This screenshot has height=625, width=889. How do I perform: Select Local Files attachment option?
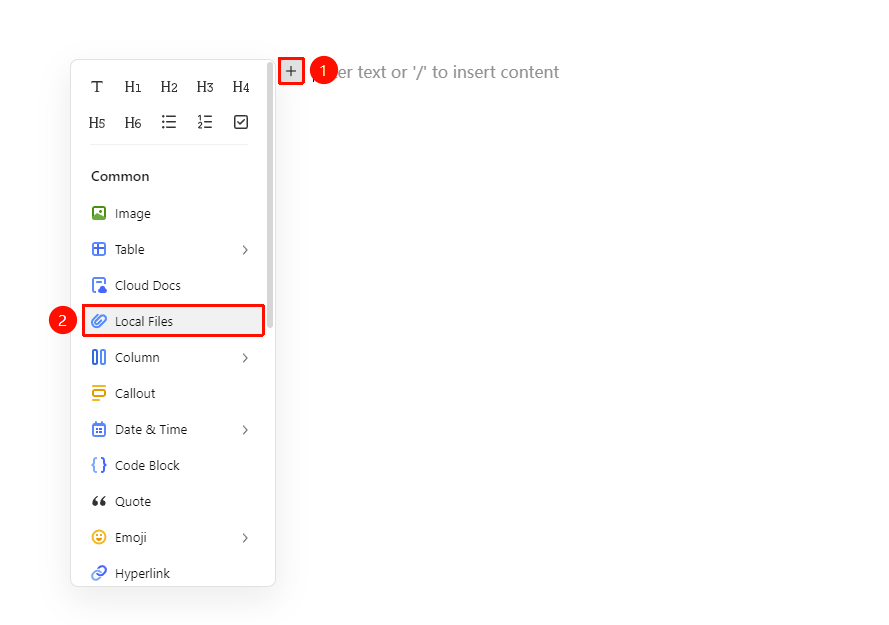(173, 321)
